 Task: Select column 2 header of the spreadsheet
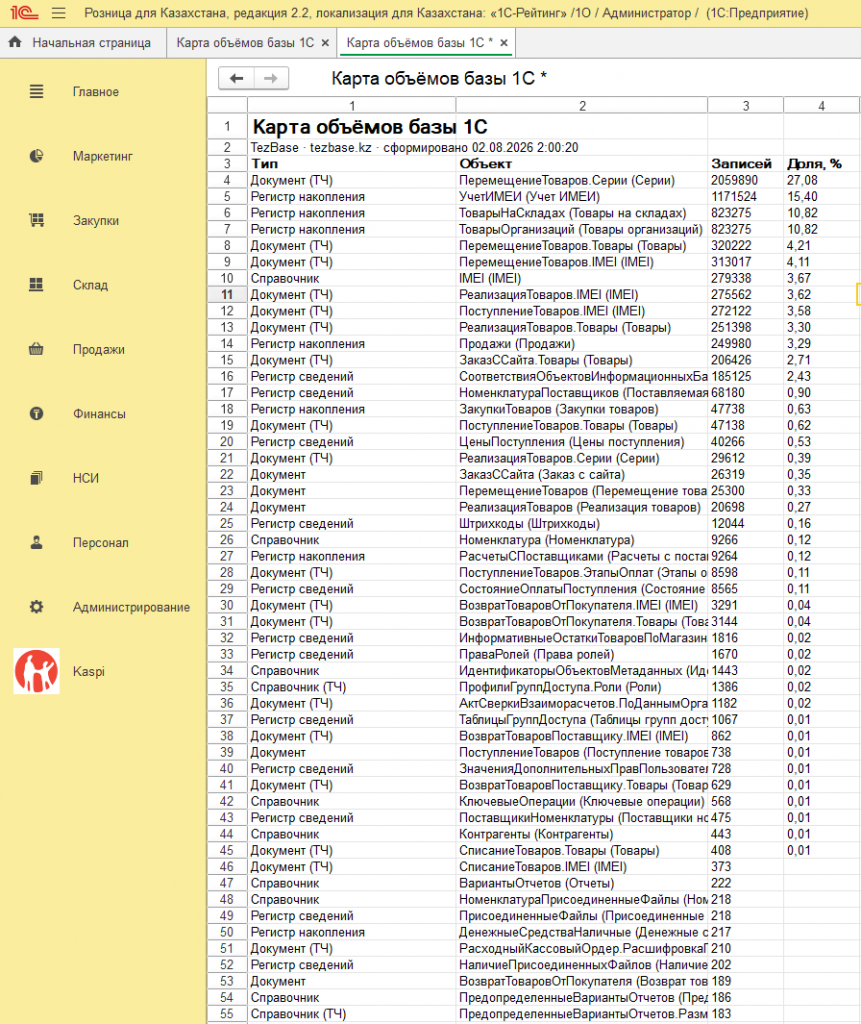582,105
